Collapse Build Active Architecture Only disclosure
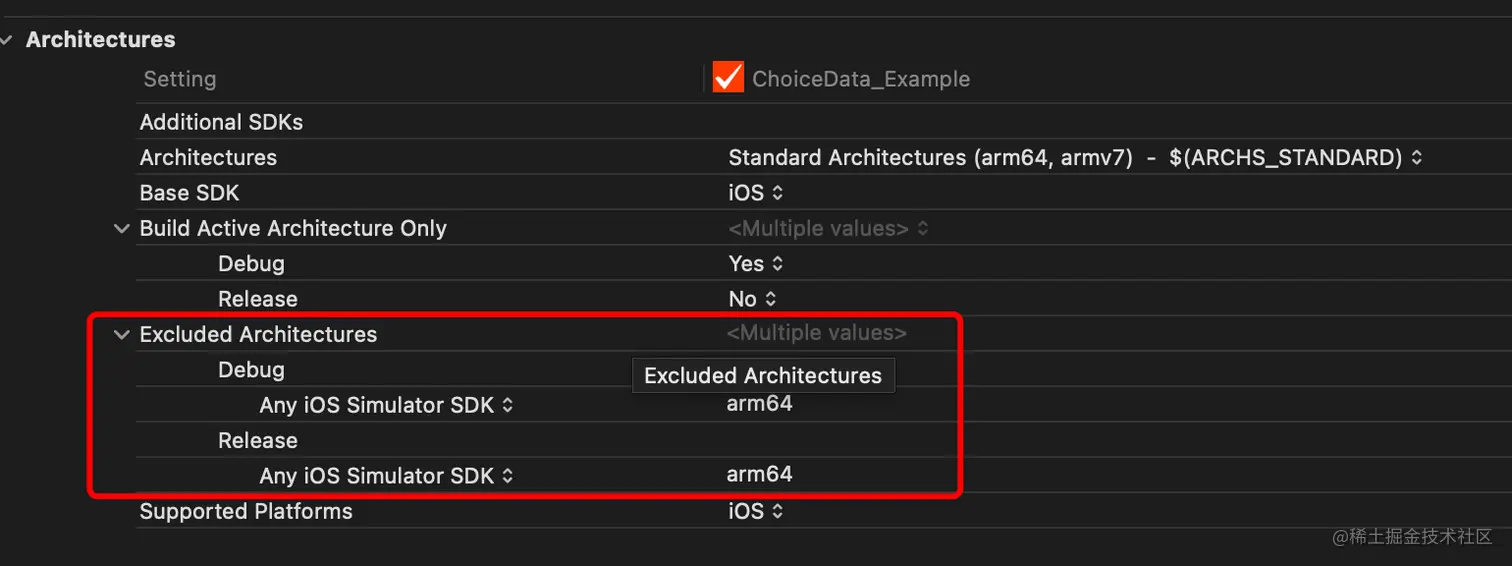 121,228
